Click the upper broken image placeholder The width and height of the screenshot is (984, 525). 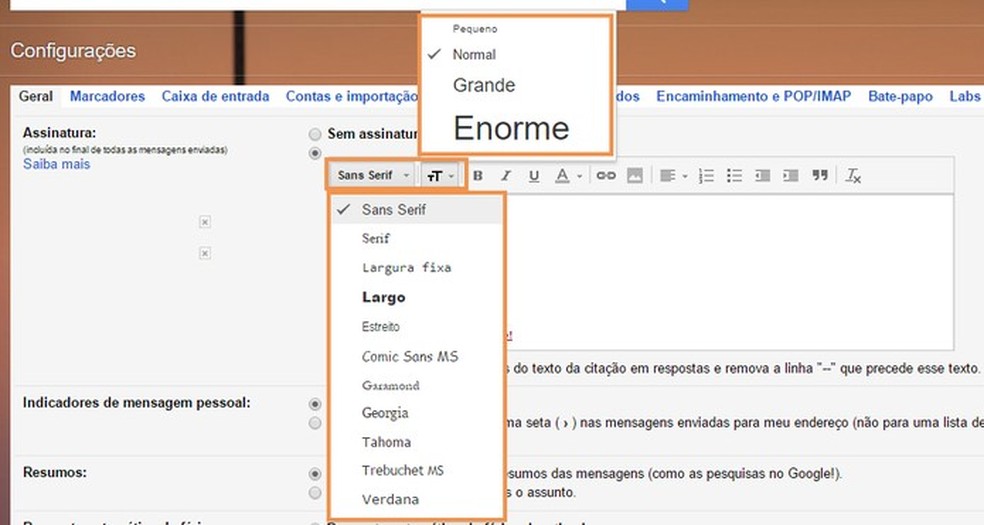[x=205, y=222]
